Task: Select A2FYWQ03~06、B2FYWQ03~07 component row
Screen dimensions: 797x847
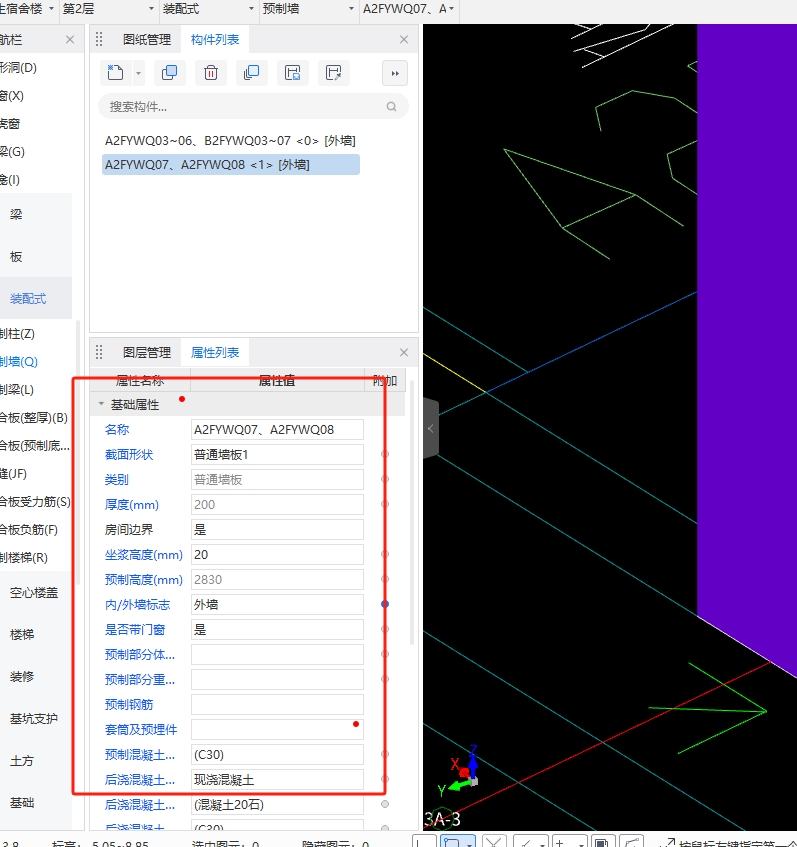Action: (230, 141)
